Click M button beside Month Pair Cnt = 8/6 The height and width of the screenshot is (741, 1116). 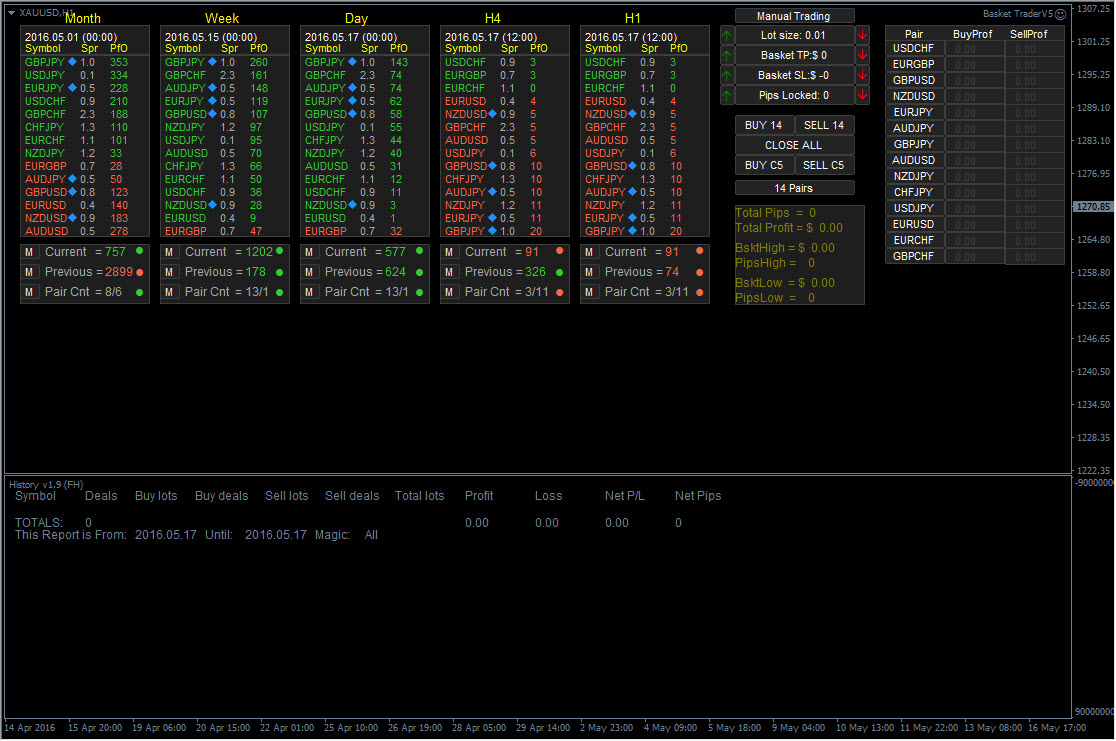29,292
